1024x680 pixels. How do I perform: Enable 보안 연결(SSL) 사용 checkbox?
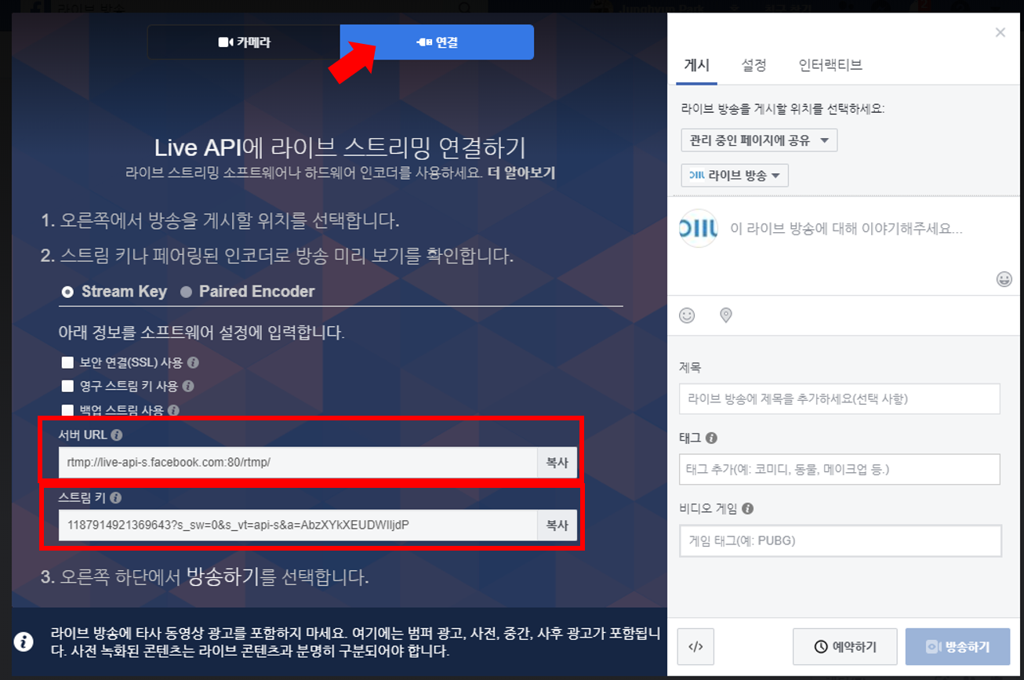[68, 363]
